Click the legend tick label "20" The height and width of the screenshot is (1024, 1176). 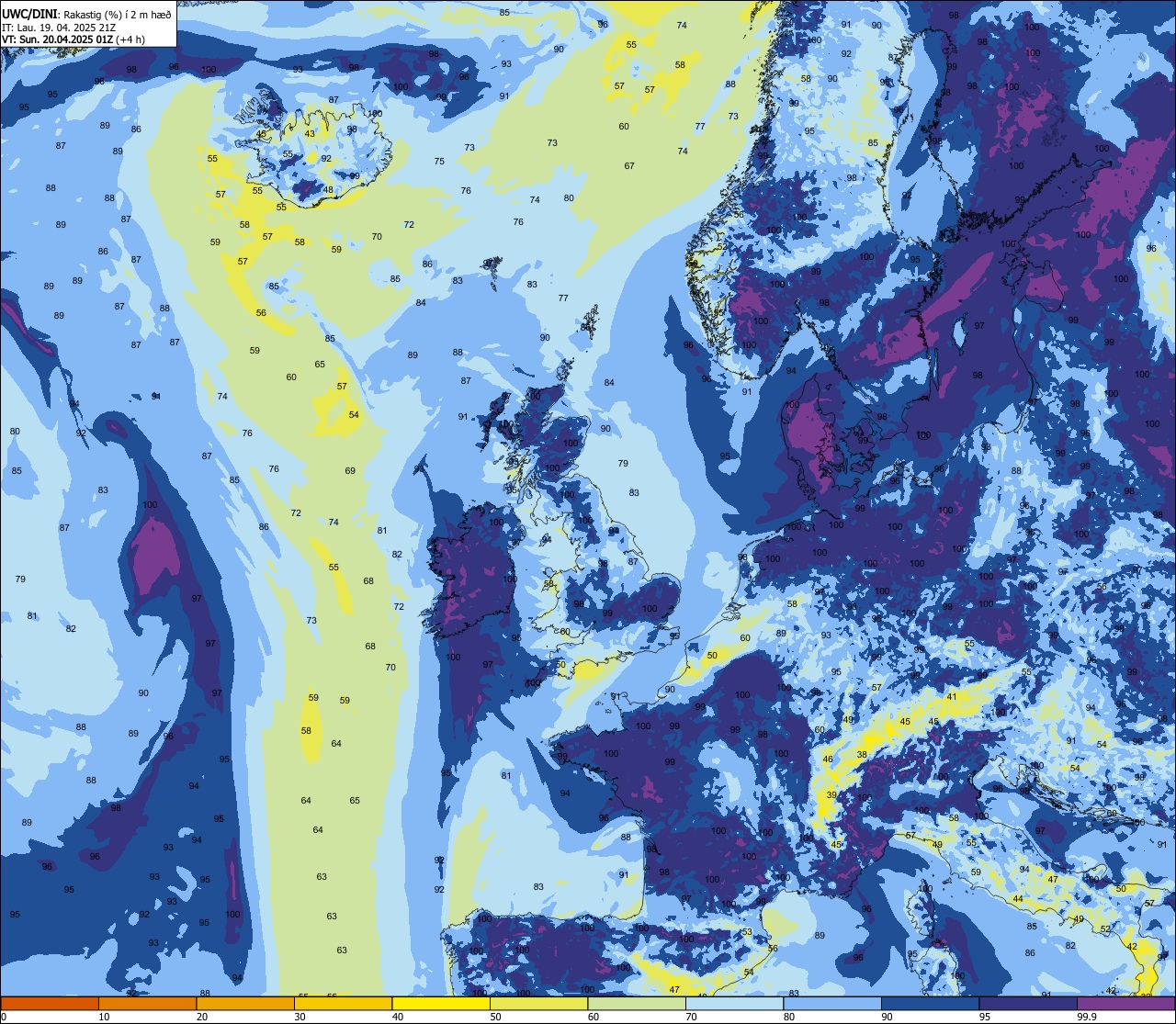(x=202, y=1017)
